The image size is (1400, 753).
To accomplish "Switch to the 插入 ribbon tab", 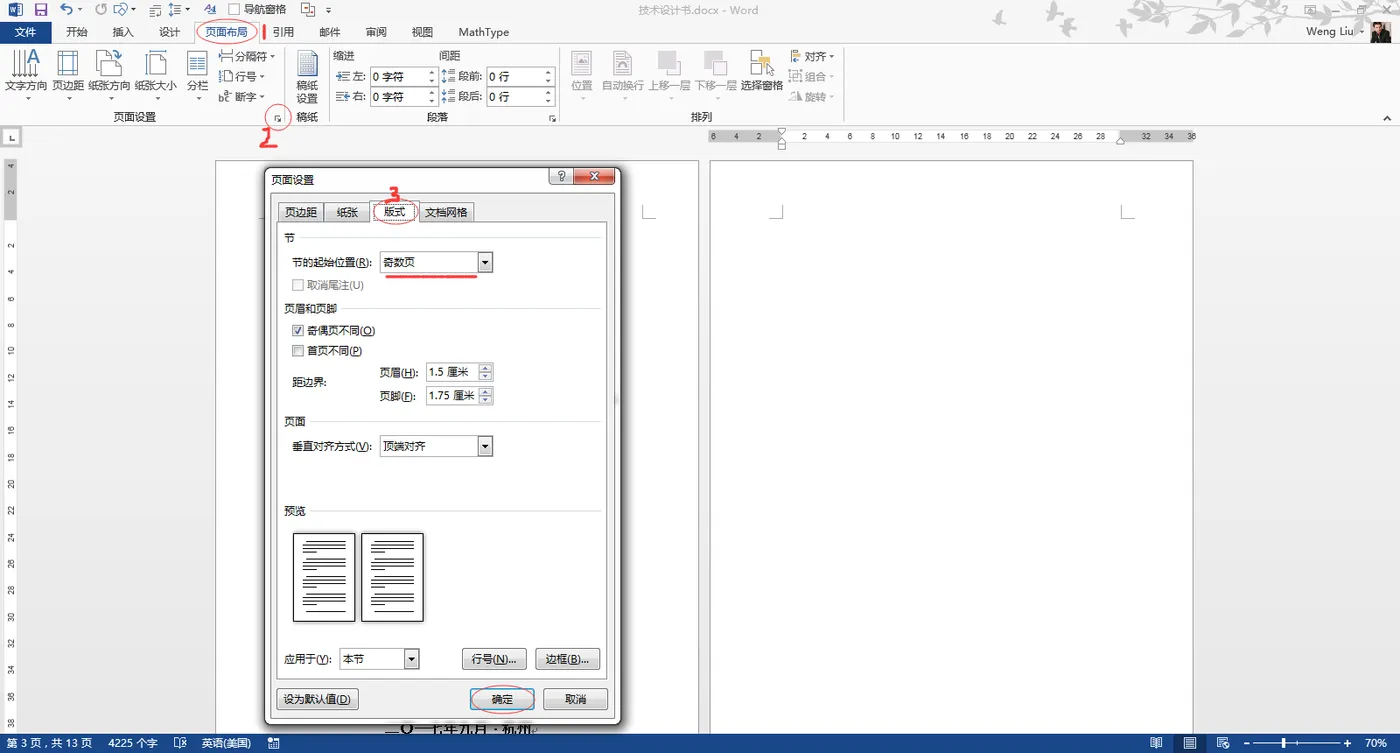I will (123, 32).
